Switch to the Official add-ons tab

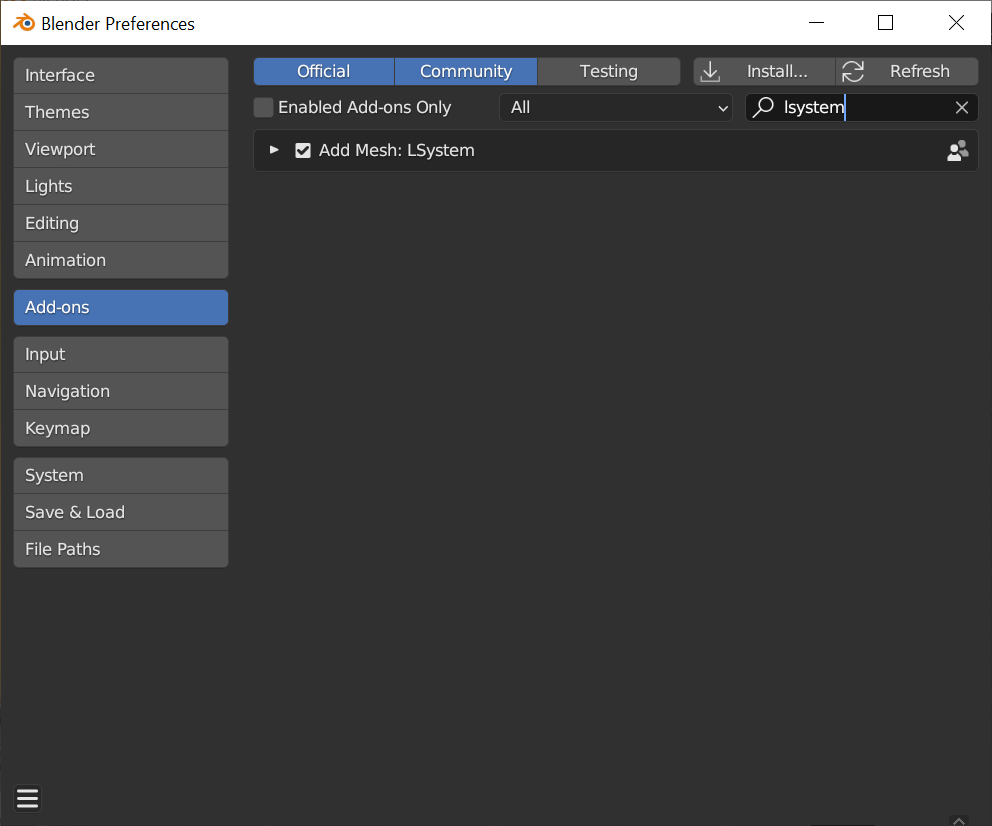pyautogui.click(x=323, y=71)
